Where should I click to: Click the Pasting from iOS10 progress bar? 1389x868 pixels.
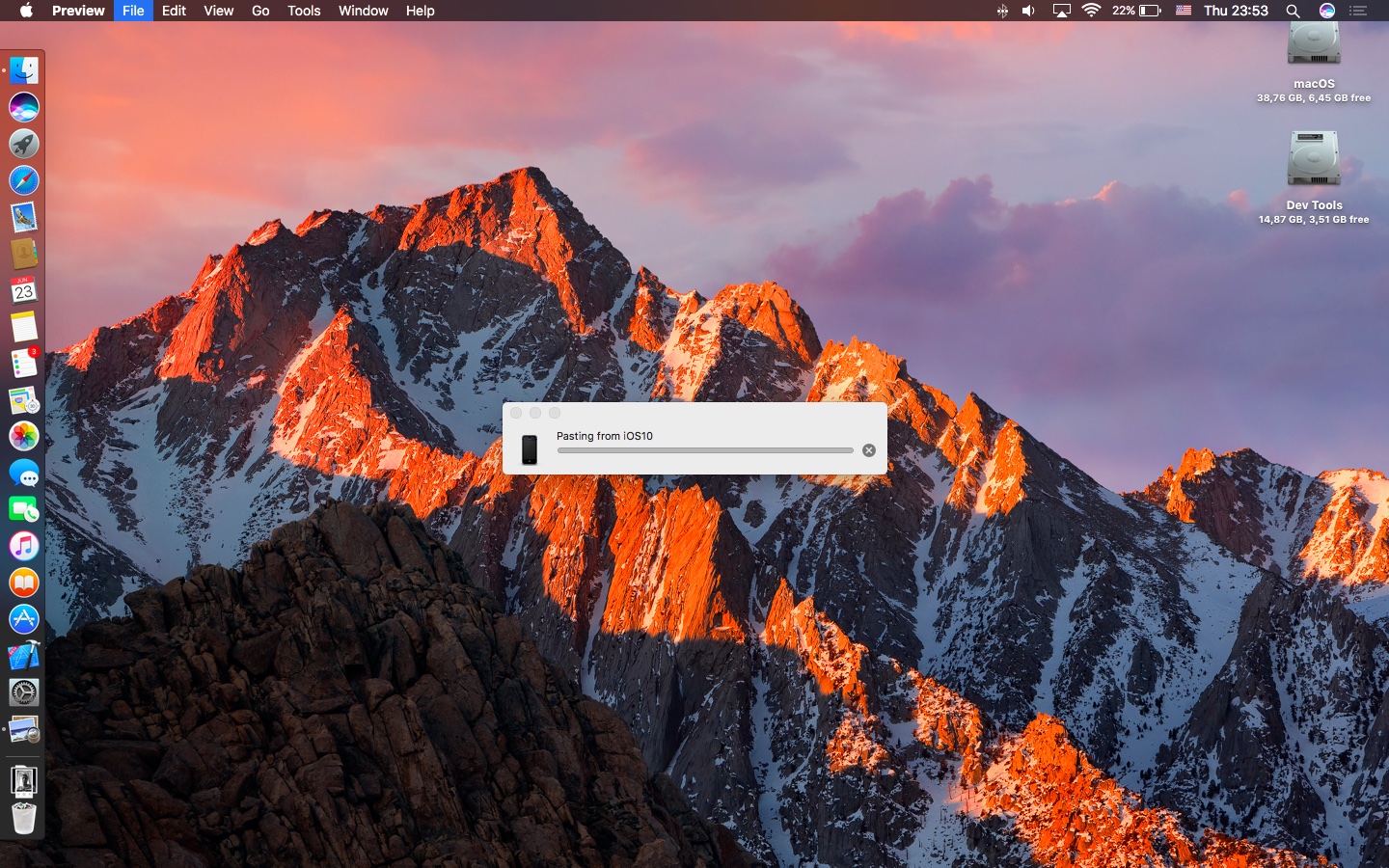coord(705,450)
